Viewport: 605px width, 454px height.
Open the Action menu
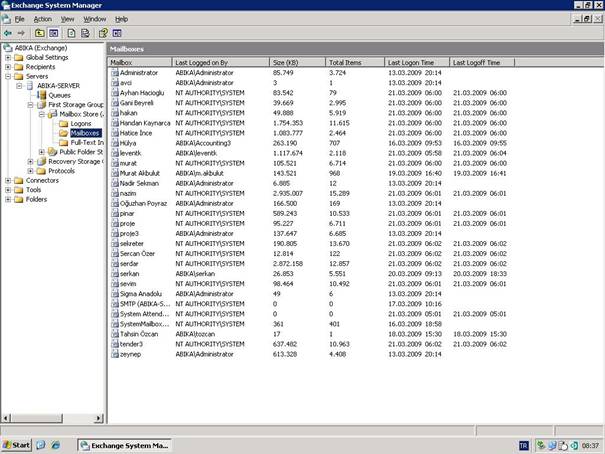click(x=42, y=19)
